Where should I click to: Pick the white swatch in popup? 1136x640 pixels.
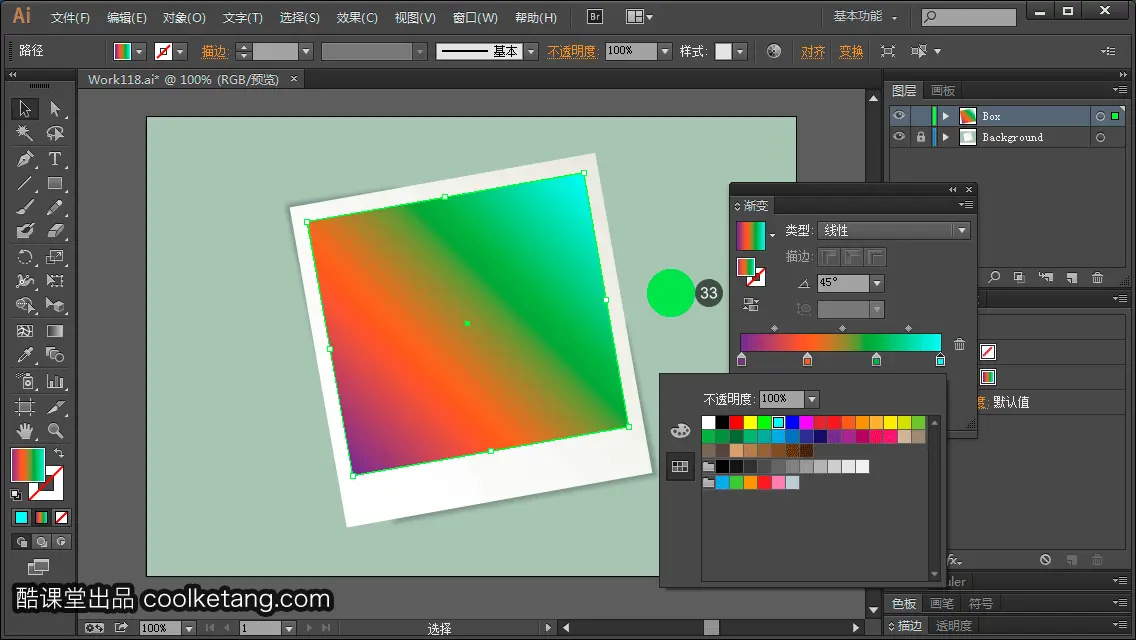709,422
